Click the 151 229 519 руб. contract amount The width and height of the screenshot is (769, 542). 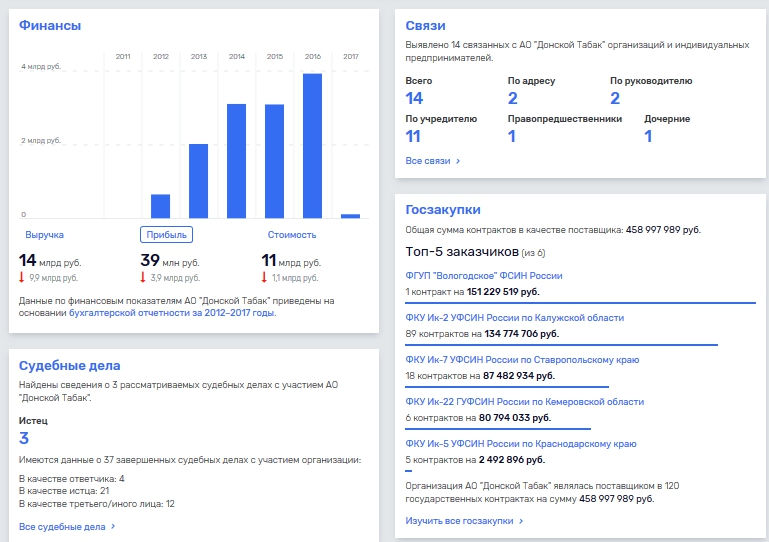[503, 292]
